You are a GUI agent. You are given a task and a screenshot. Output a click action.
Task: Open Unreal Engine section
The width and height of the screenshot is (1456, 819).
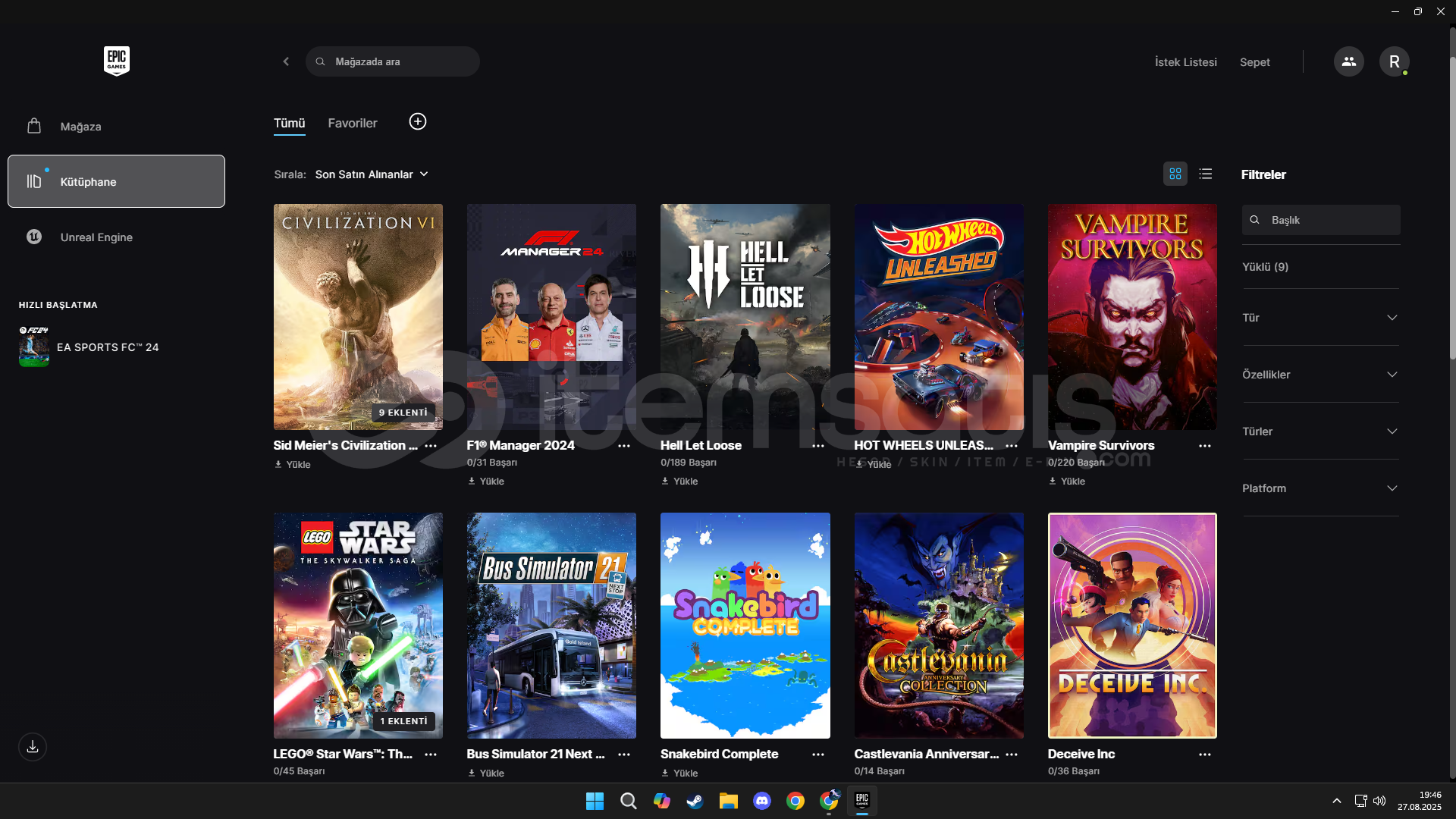116,237
